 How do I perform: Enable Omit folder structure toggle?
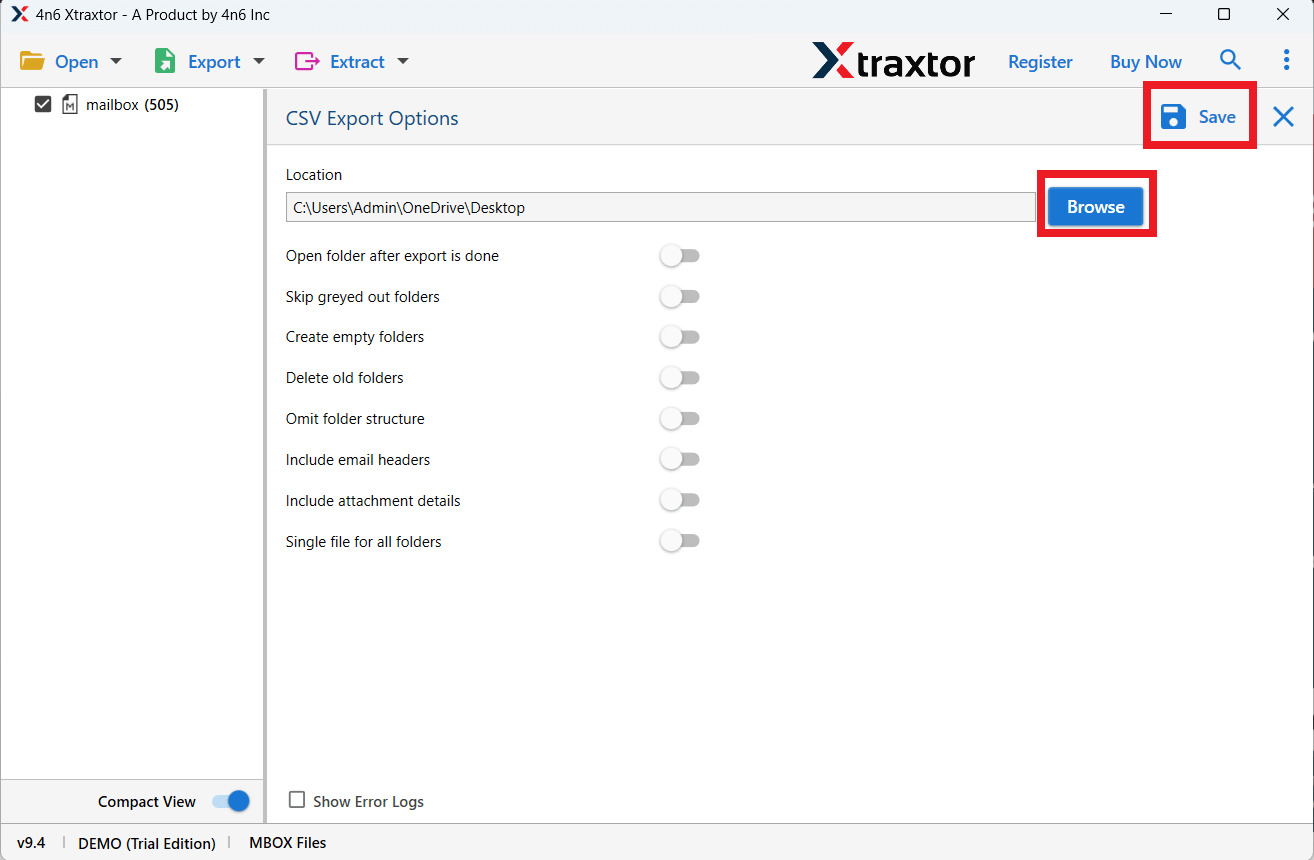[679, 419]
